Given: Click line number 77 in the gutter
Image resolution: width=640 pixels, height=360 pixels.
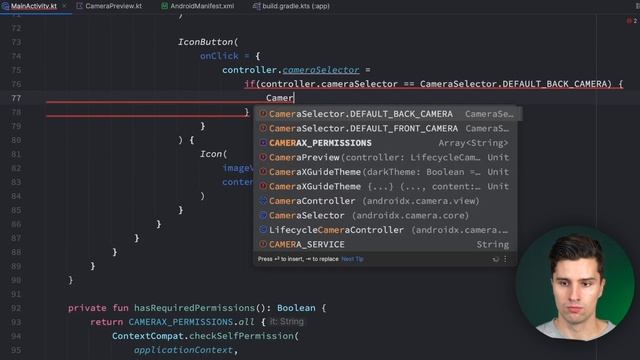Looking at the screenshot, I should (x=16, y=98).
